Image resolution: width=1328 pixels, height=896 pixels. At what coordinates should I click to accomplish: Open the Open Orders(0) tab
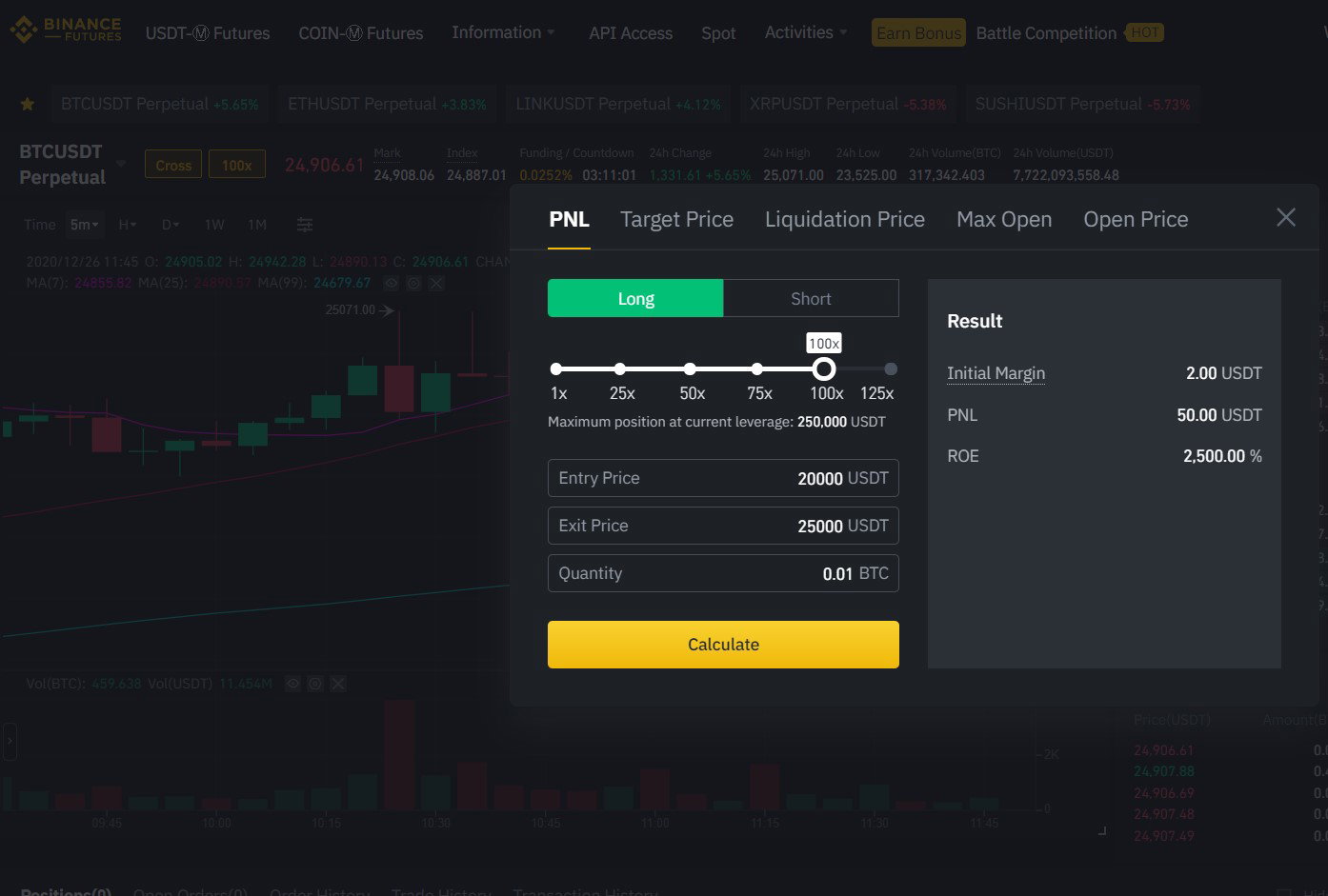click(191, 891)
